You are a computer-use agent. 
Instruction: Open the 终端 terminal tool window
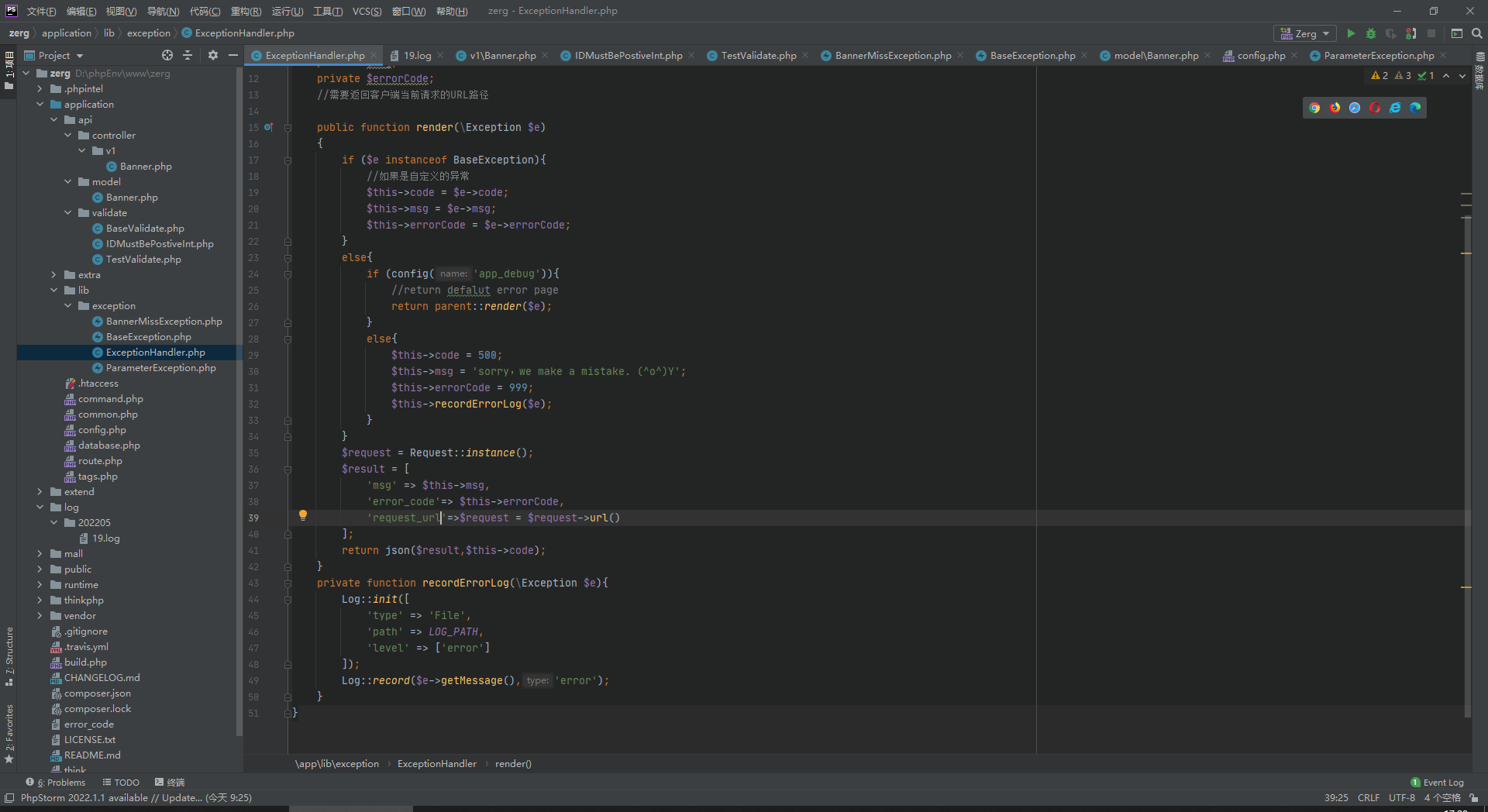point(170,783)
